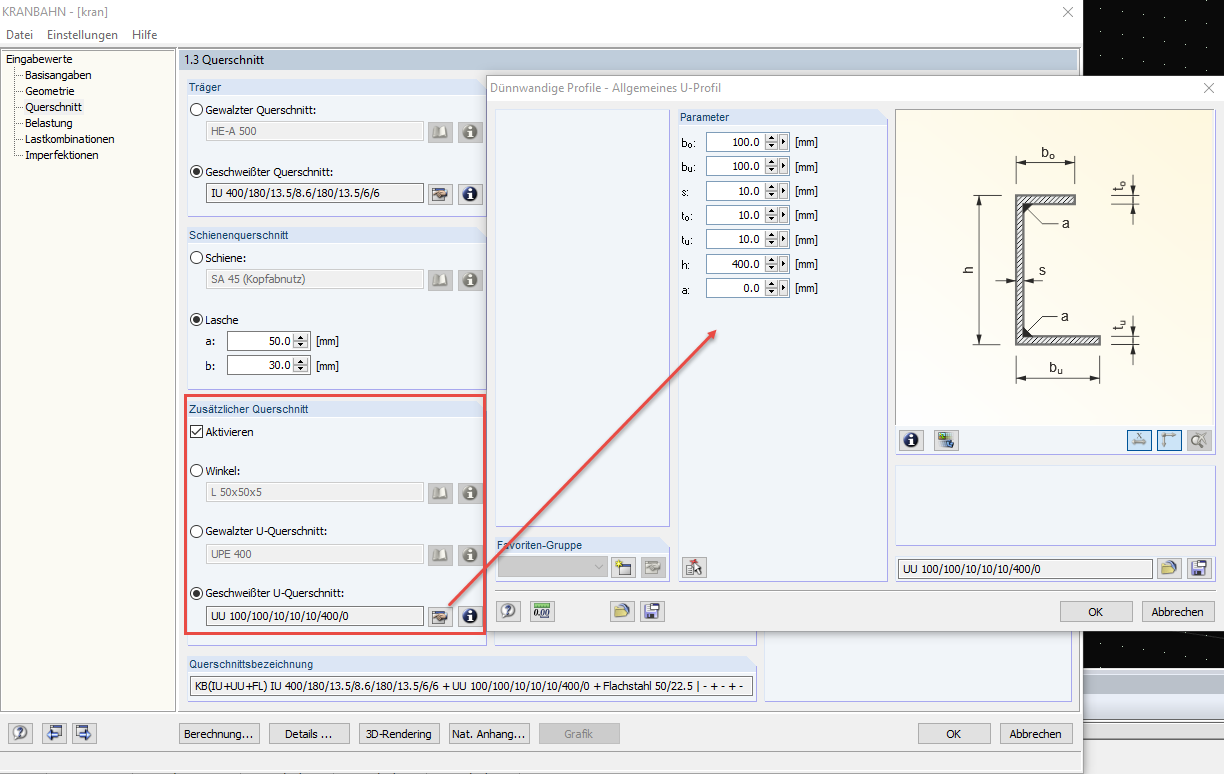Edit the welded IU 400/180 cross-section parameters

click(440, 194)
